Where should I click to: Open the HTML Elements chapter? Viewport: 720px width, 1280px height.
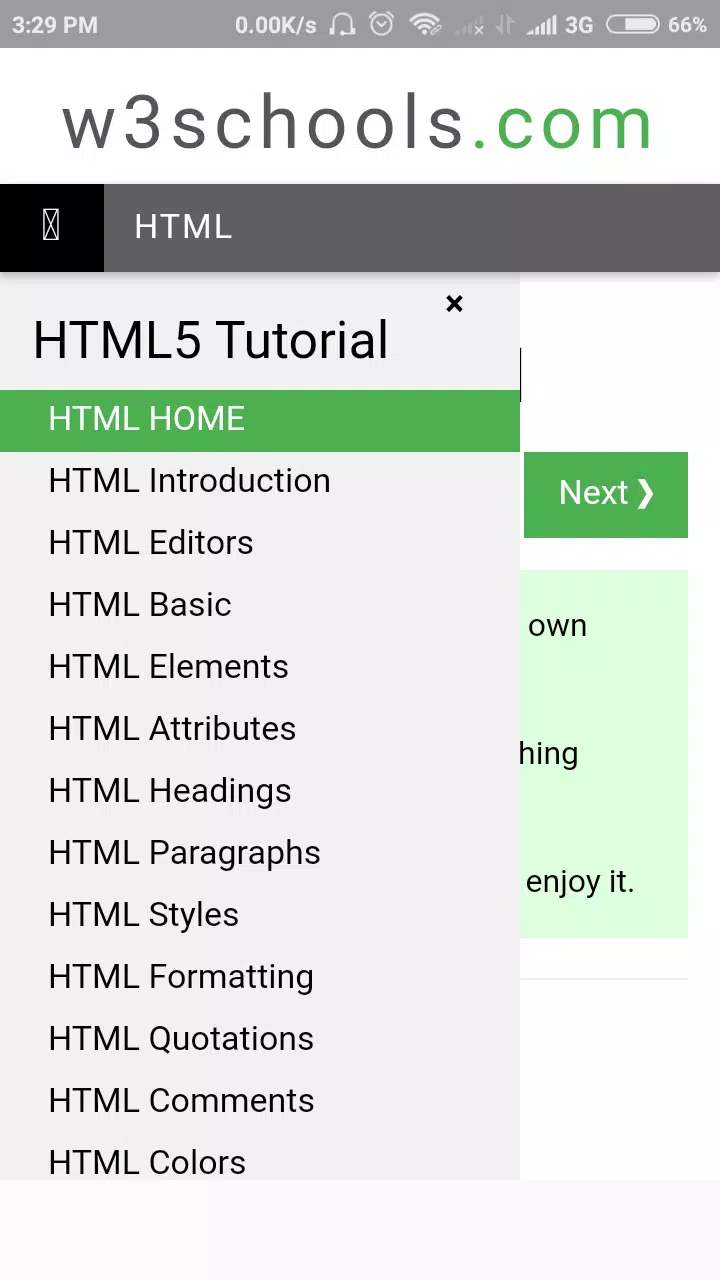tap(260, 668)
